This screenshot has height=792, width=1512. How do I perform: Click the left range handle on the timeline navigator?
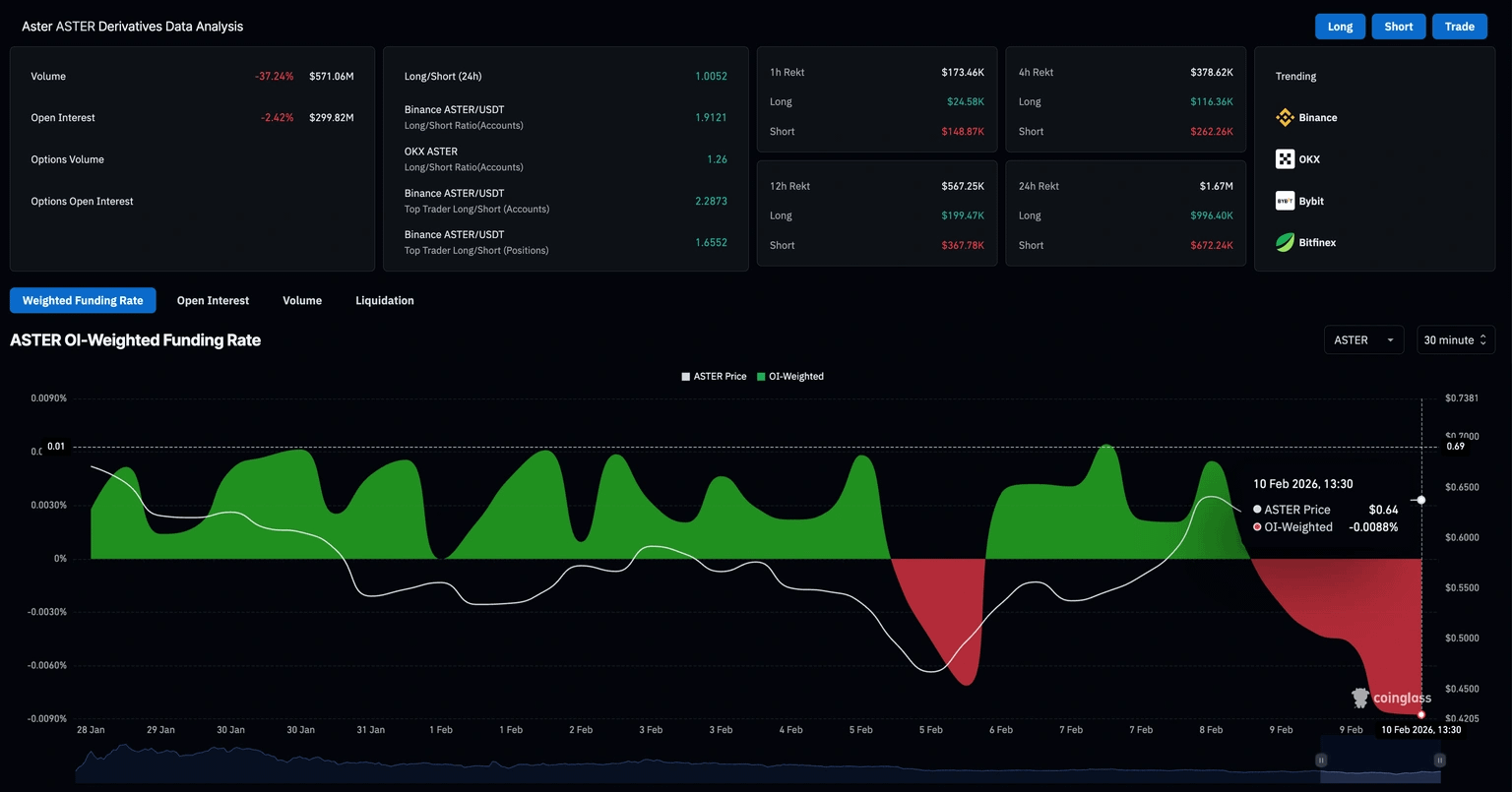coord(1321,760)
